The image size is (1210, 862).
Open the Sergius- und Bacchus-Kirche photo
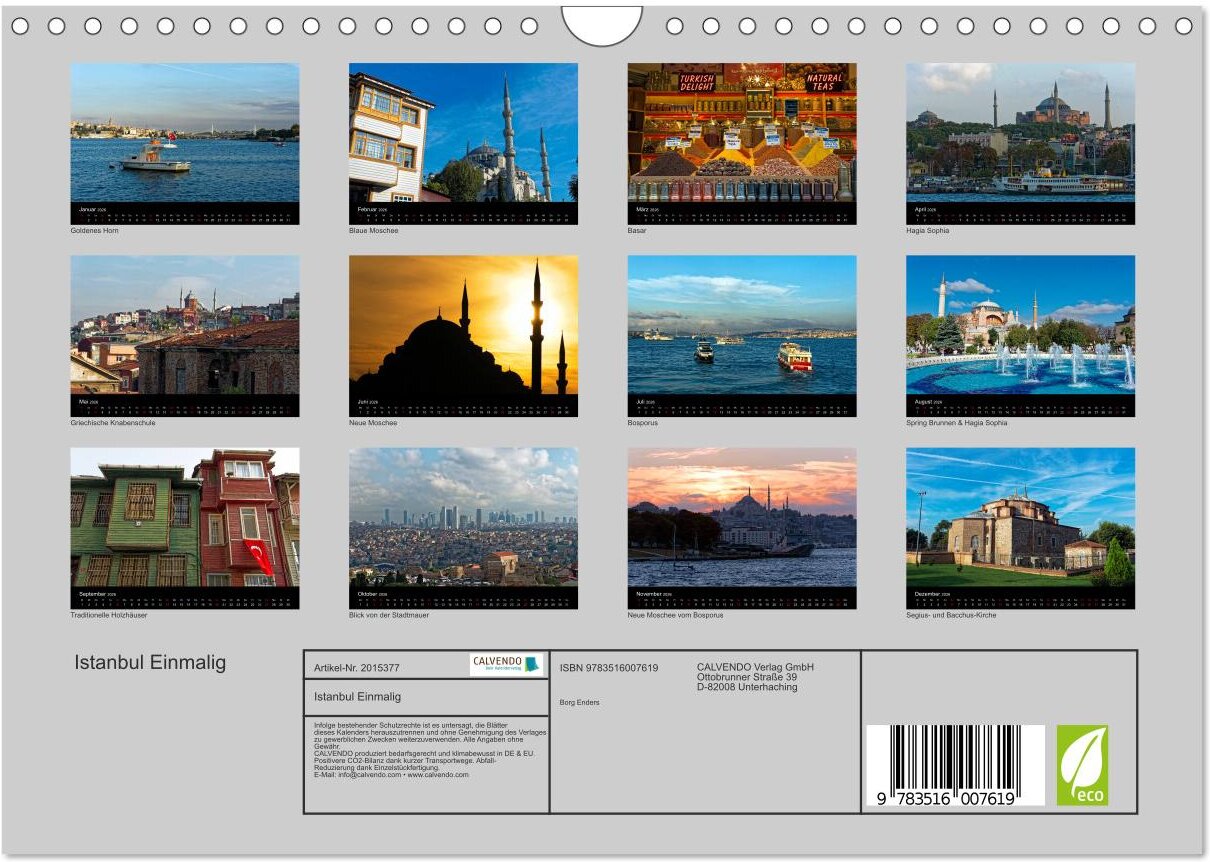1020,517
